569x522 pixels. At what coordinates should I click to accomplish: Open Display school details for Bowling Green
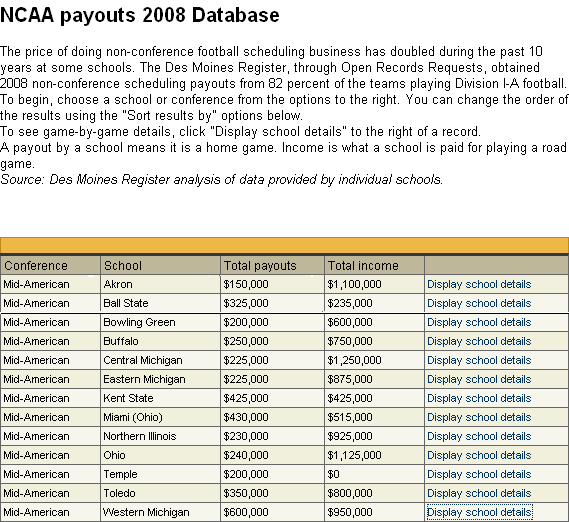point(479,322)
